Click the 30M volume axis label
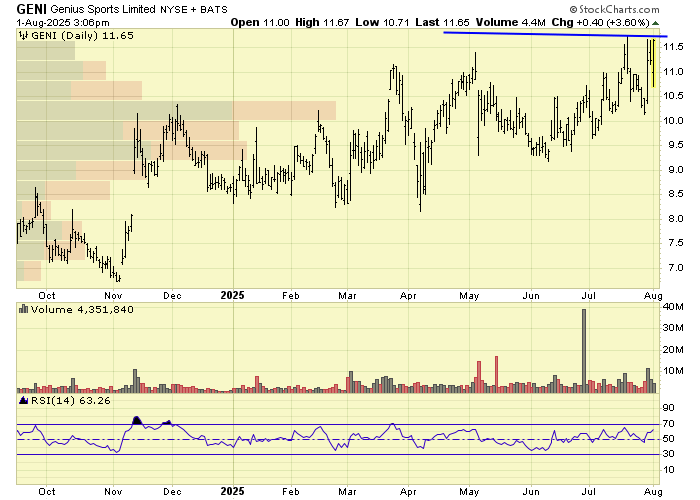700x500 pixels. point(673,328)
